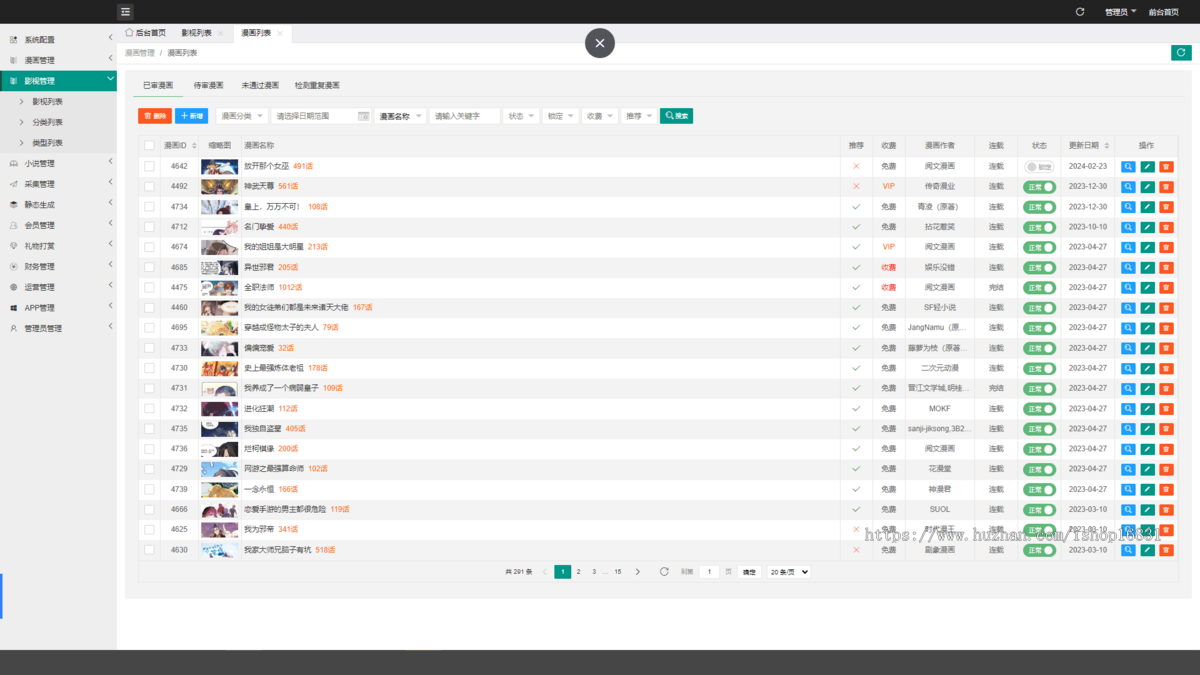1200x675 pixels.
Task: Click the edit pencil for row 4460
Action: [x=1147, y=308]
